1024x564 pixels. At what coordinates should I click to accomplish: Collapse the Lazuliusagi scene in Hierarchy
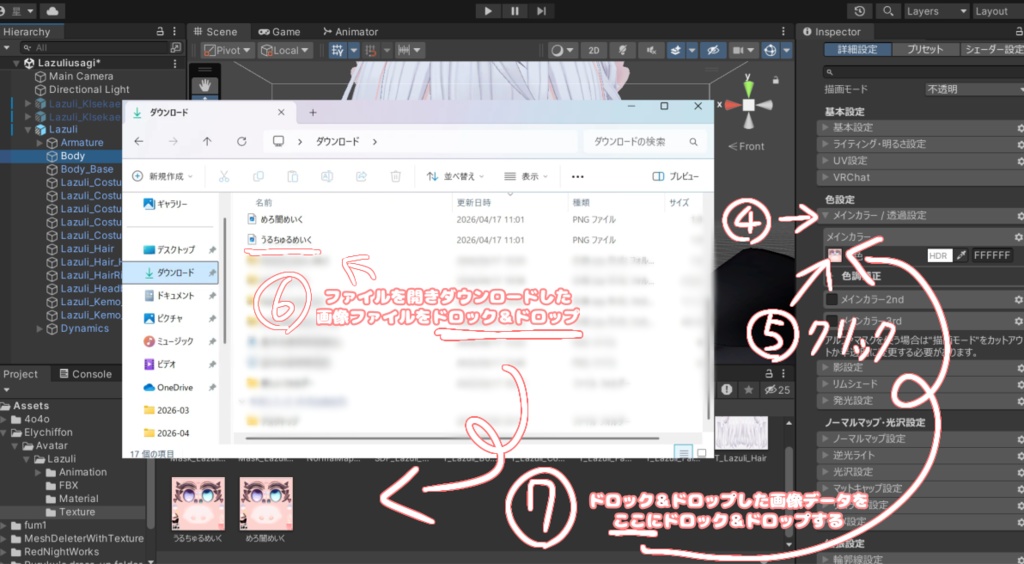tap(17, 63)
